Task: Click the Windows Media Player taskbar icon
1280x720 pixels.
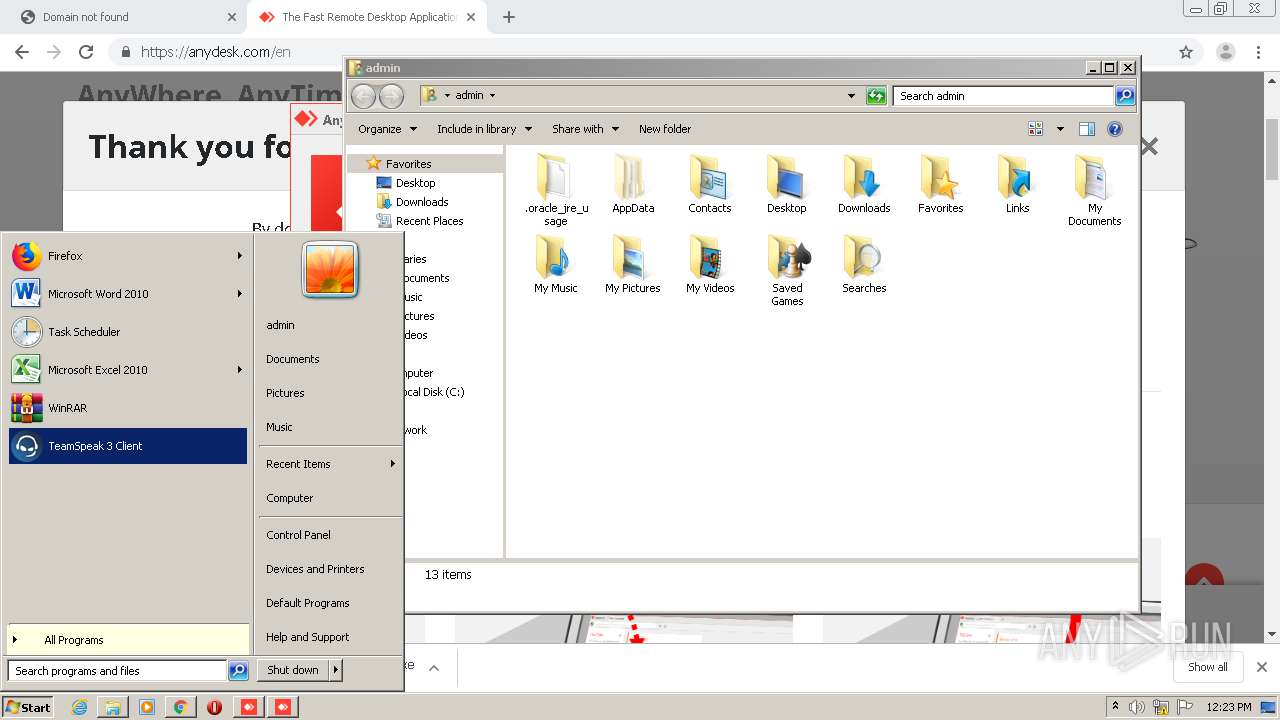Action: [147, 707]
